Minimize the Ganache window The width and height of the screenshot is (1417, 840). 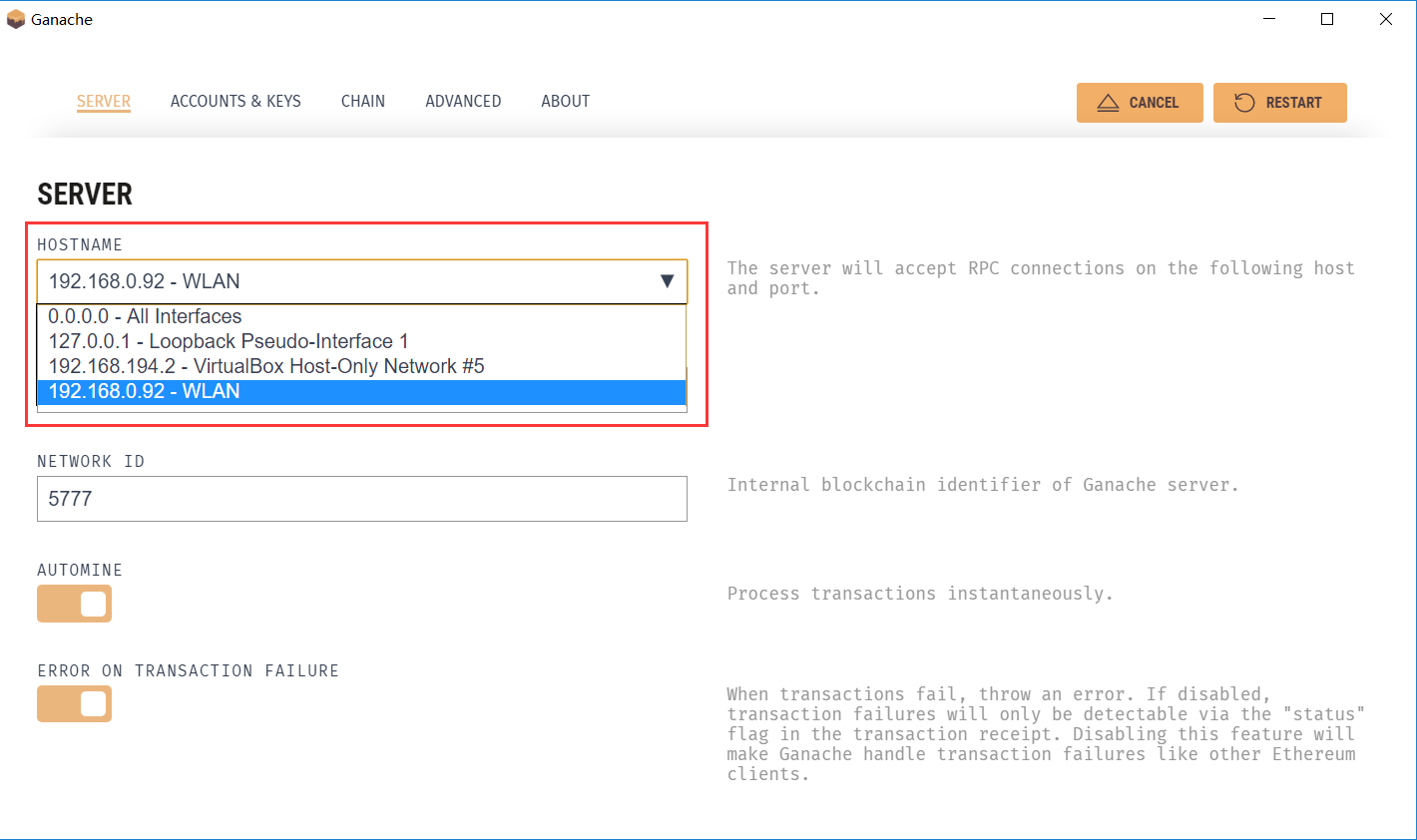tap(1269, 19)
